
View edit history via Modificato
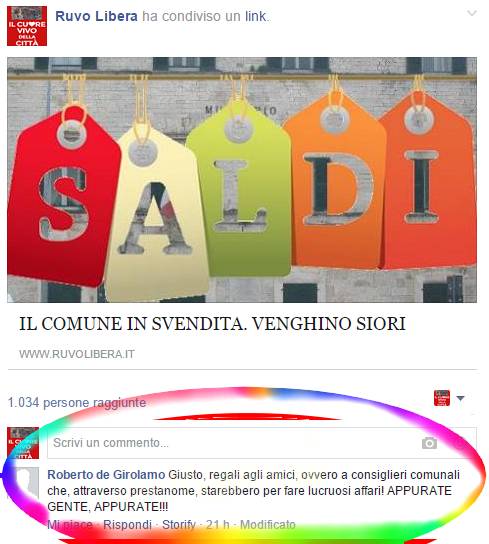(268, 525)
